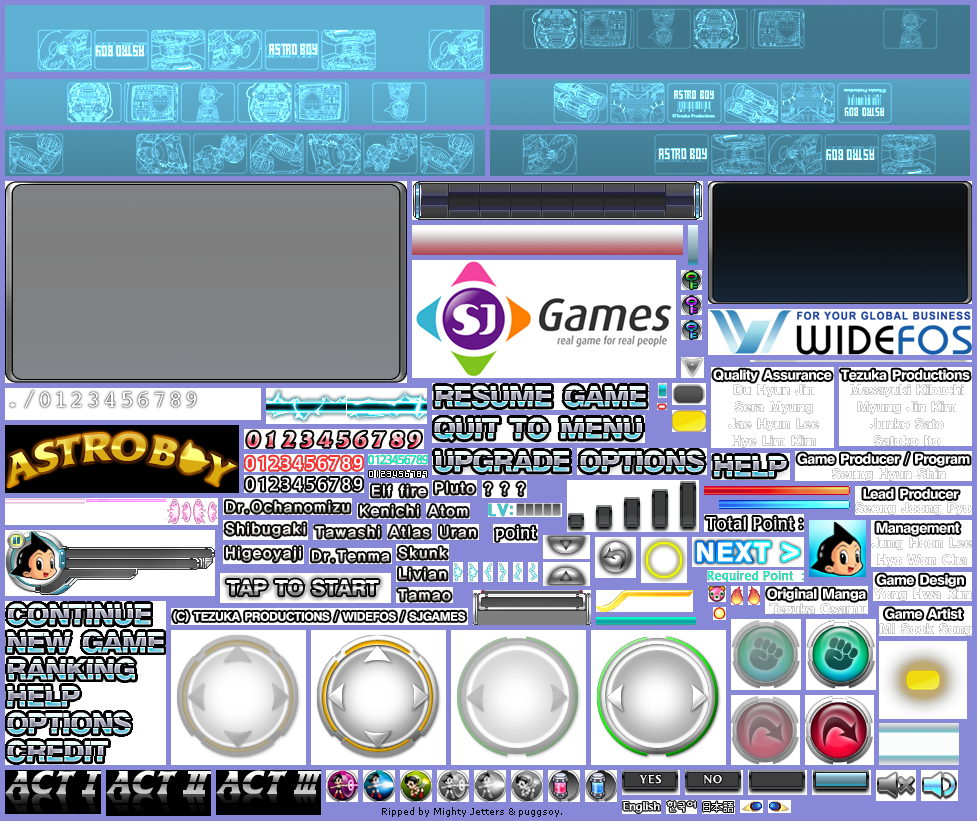Click the yellow ring icon

coord(664,558)
